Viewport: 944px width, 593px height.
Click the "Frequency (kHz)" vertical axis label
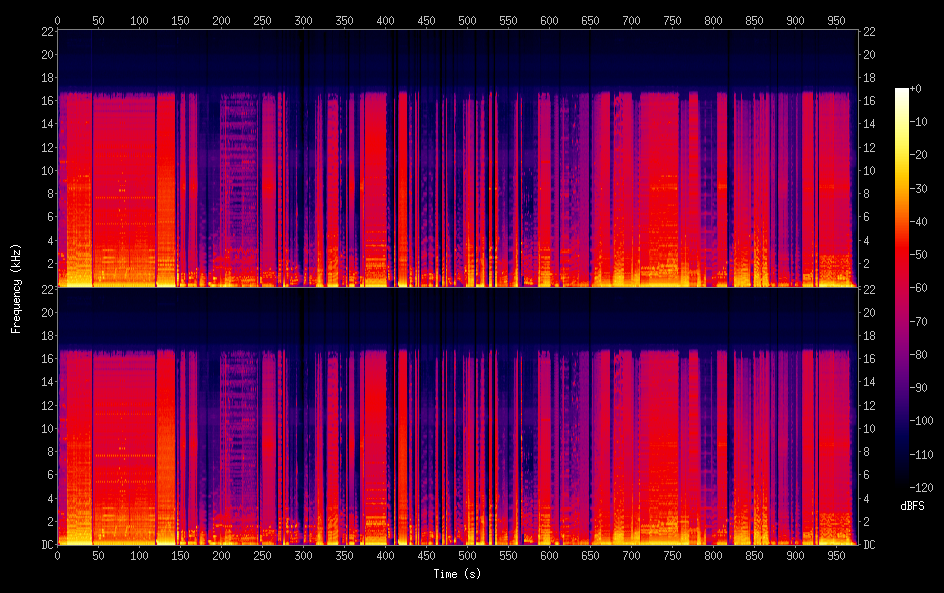[16, 287]
